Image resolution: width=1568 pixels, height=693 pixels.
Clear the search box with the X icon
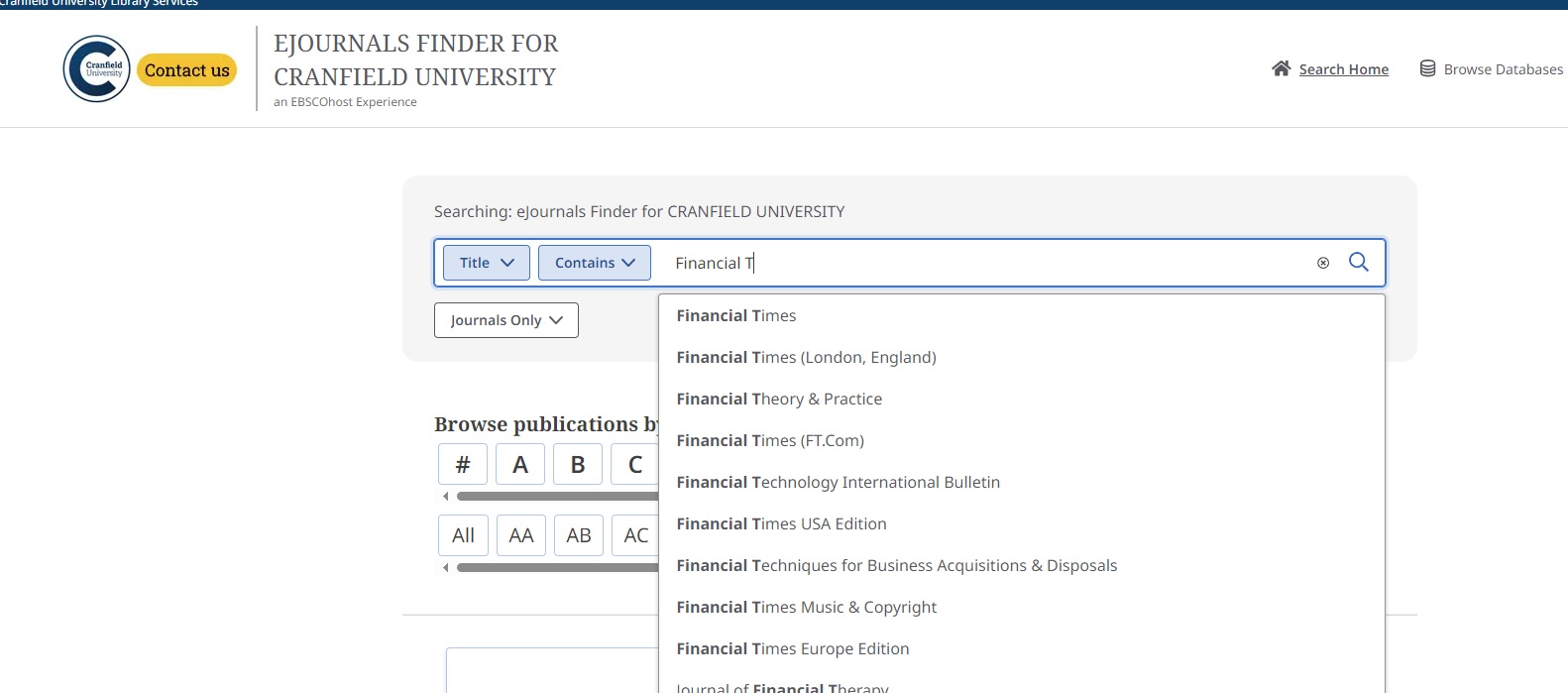point(1322,263)
